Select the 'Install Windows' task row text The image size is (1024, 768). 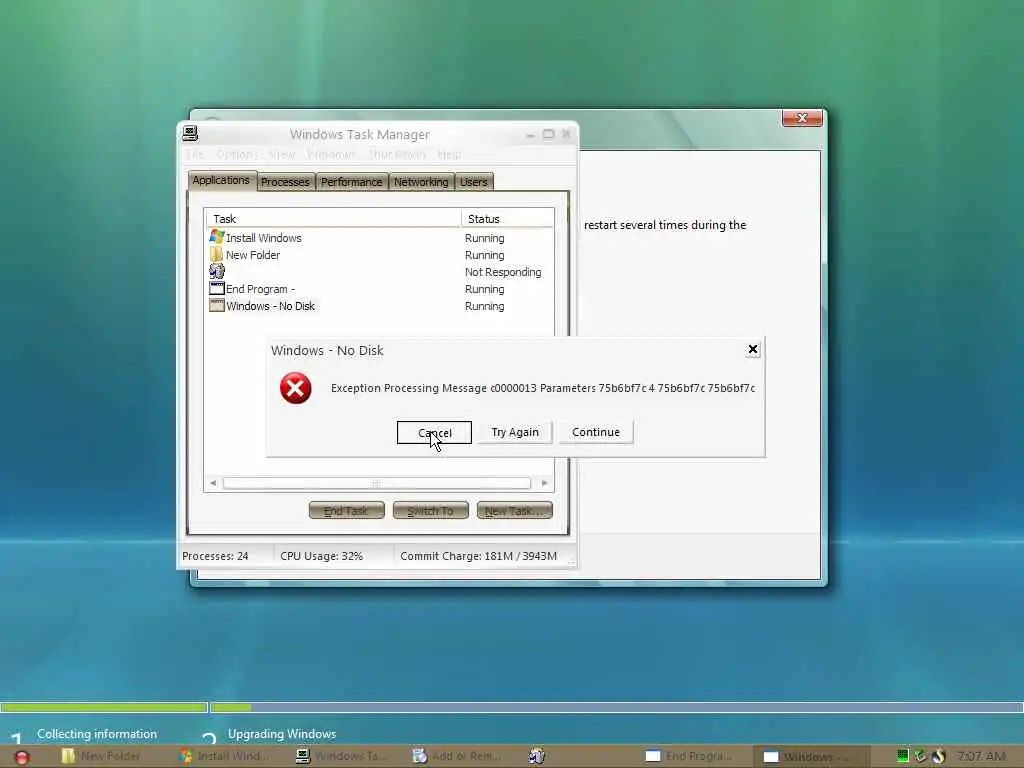[x=264, y=238]
